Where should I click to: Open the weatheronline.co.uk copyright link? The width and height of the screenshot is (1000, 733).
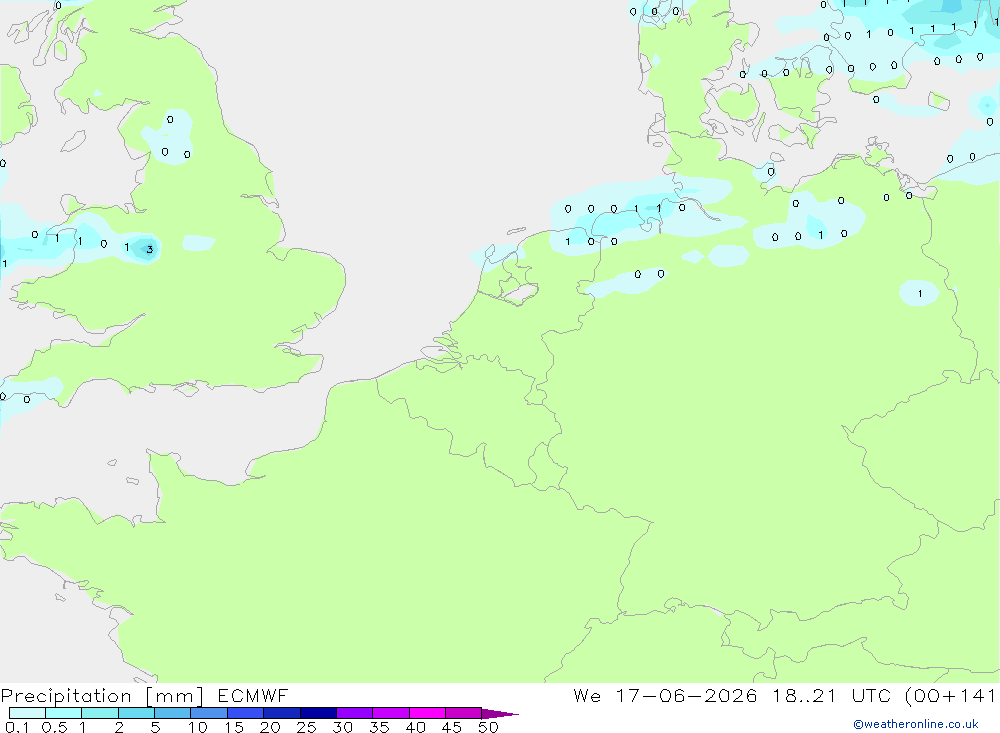point(916,724)
